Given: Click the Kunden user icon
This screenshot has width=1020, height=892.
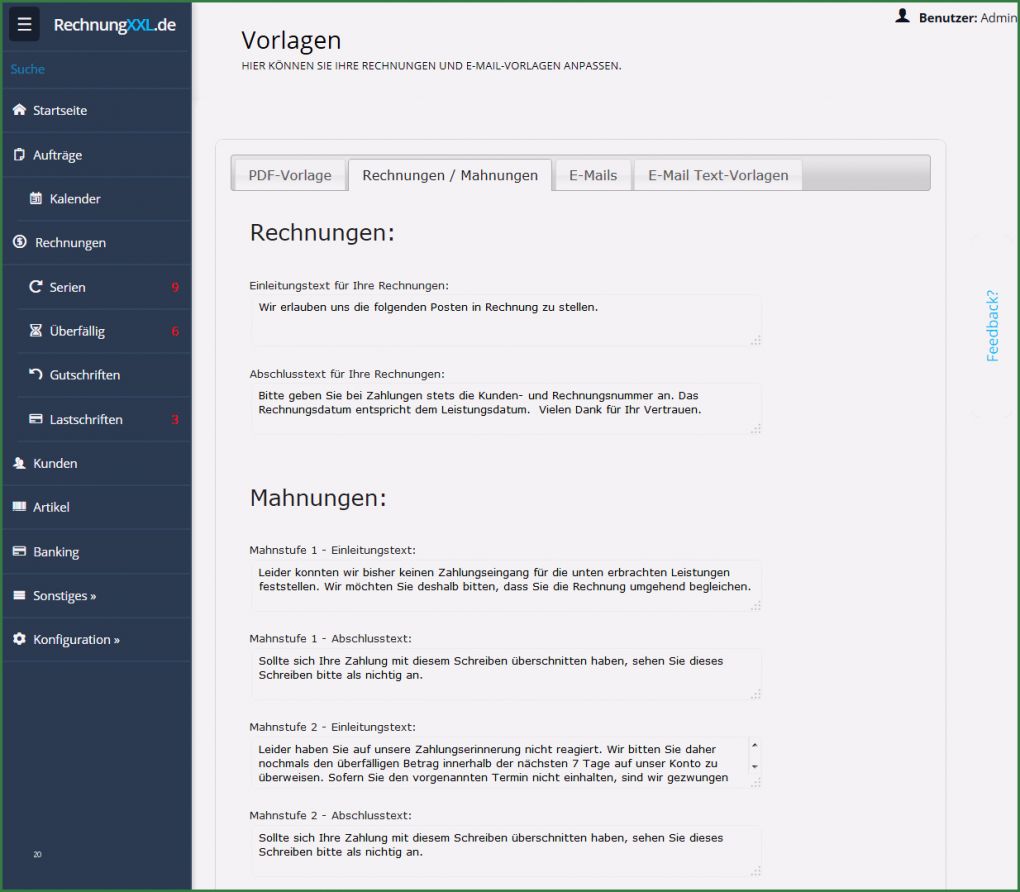Looking at the screenshot, I should point(19,463).
